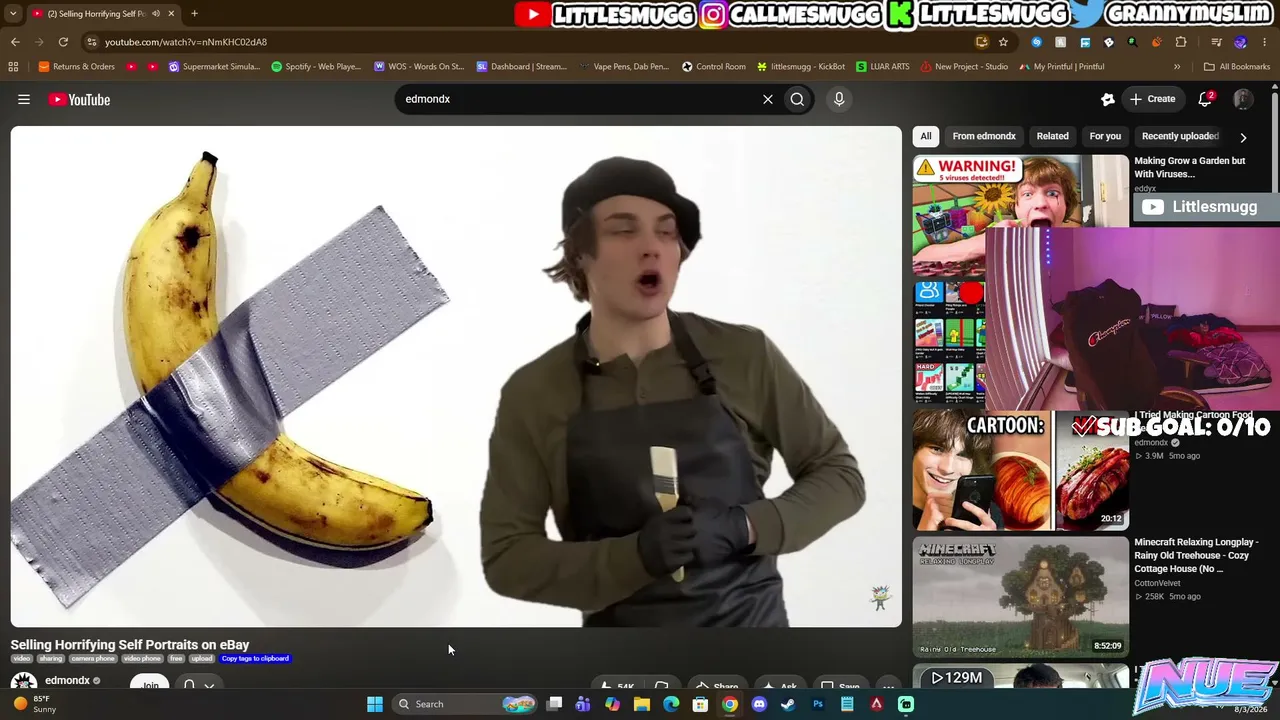Open Steam from the taskbar

click(x=788, y=704)
